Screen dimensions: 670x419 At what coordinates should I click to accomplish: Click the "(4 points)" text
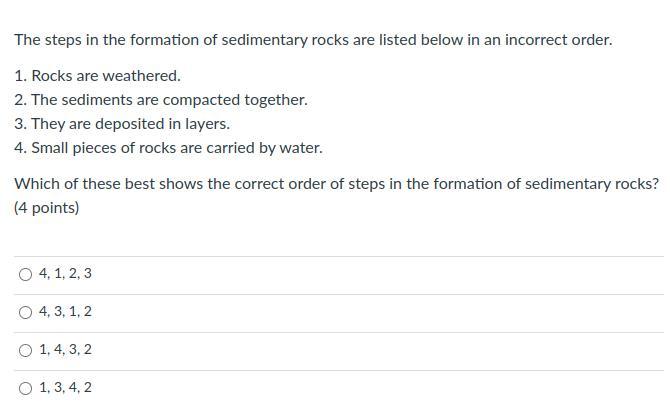46,208
